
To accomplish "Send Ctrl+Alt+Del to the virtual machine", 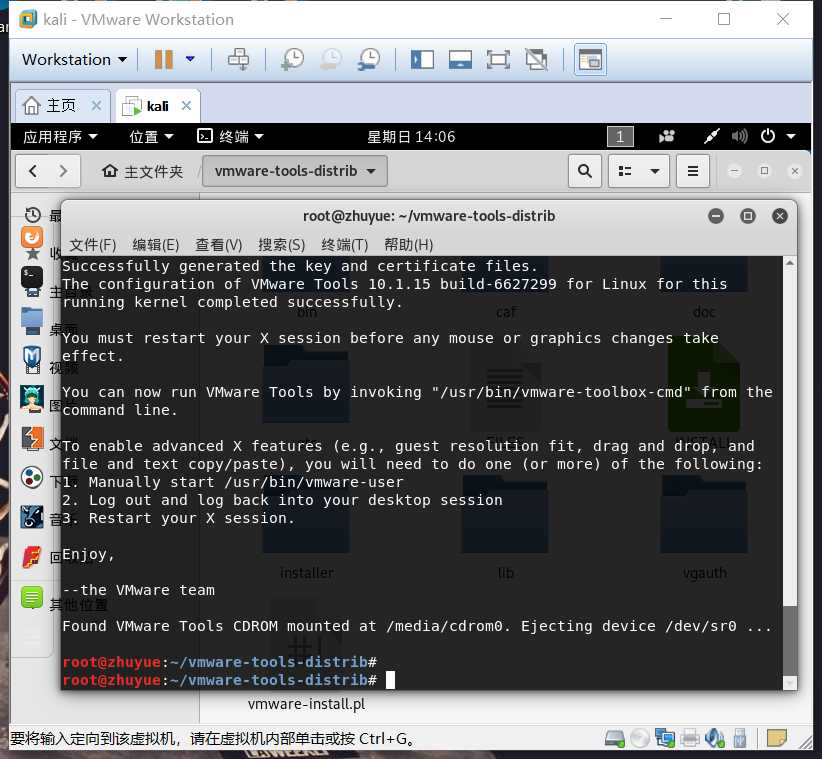I will 239,59.
